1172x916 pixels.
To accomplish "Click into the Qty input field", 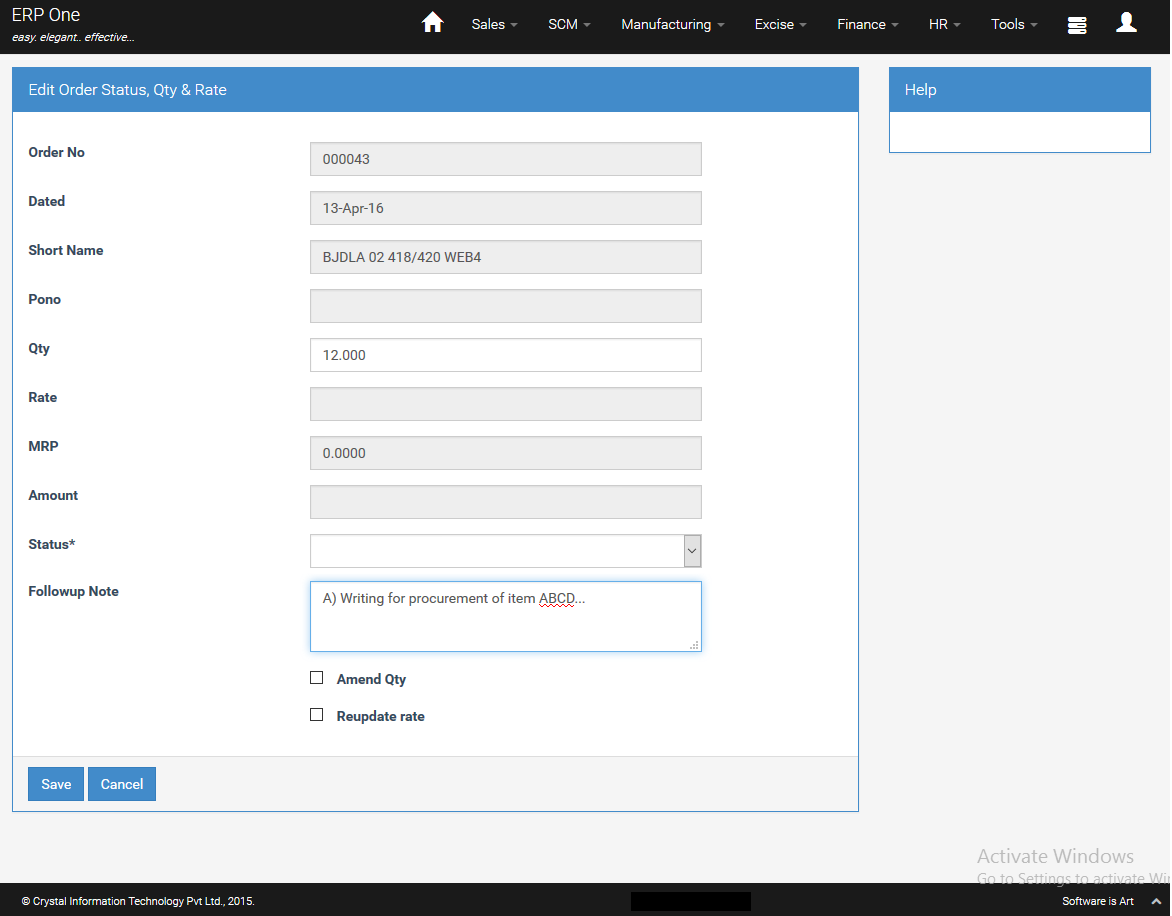I will coord(505,355).
